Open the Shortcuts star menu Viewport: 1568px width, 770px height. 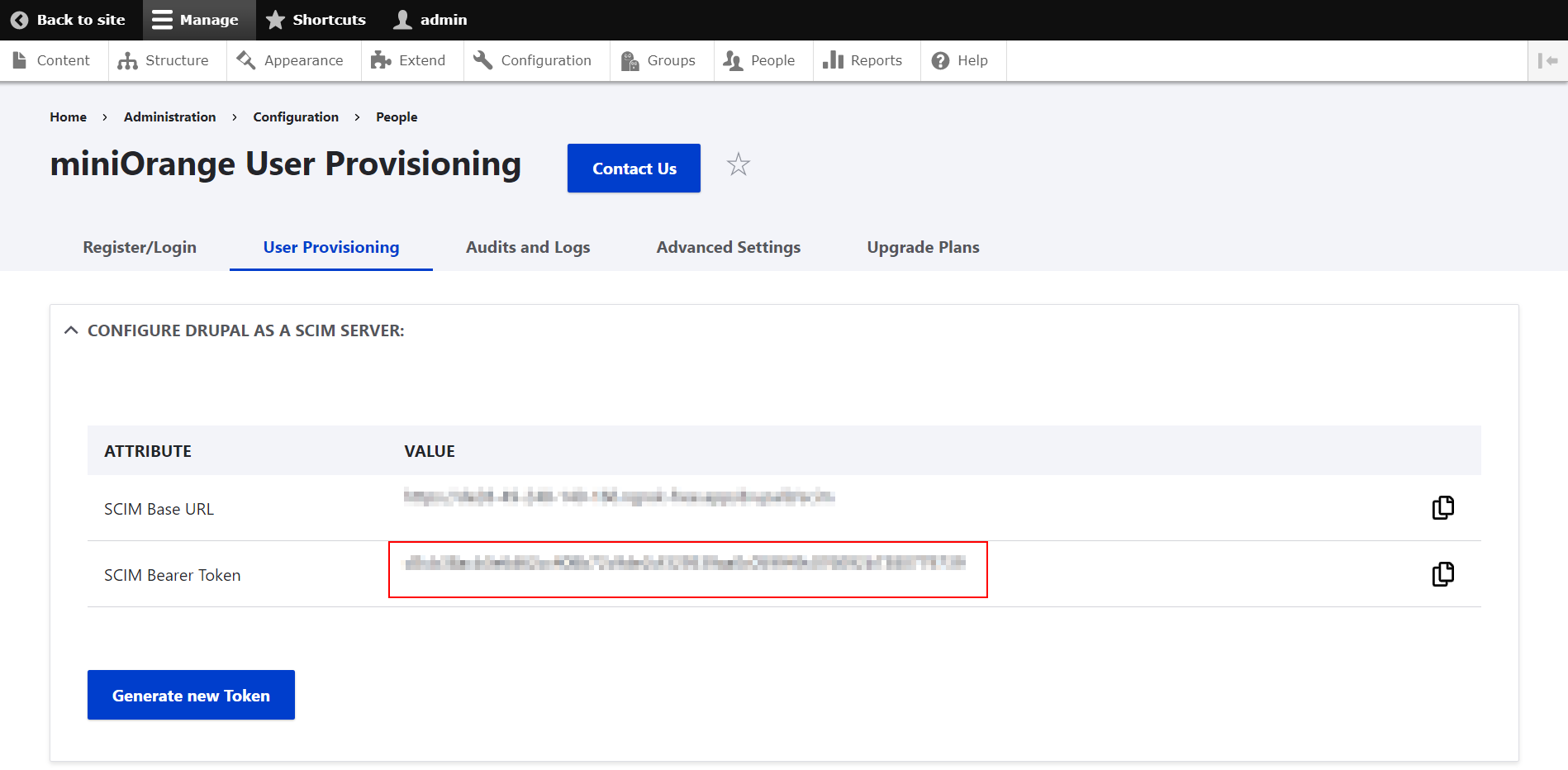316,20
